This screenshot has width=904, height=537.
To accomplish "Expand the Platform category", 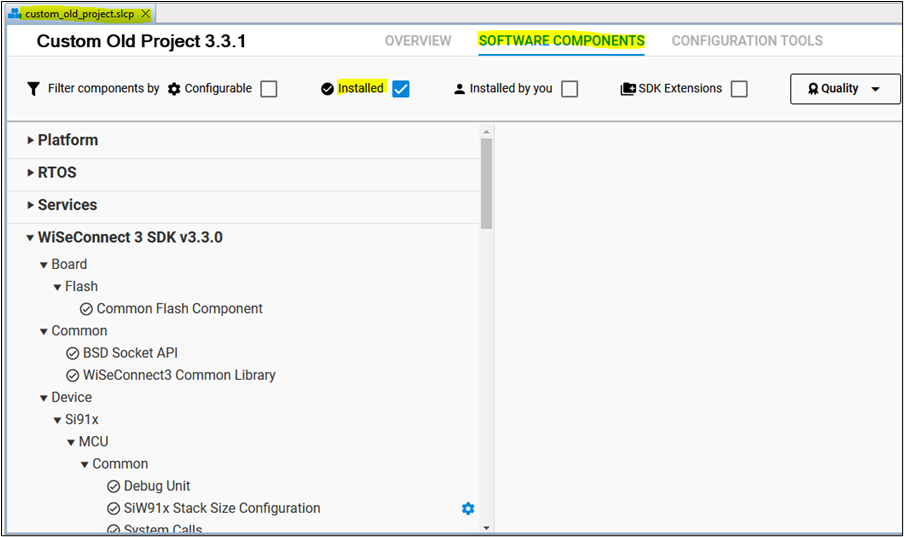I will tap(31, 140).
